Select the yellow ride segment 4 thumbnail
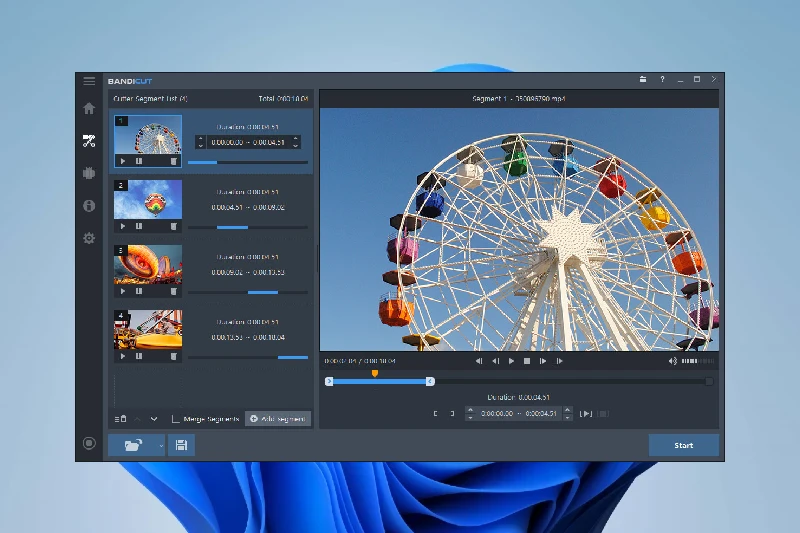Screen dimensions: 800x533 (148, 329)
